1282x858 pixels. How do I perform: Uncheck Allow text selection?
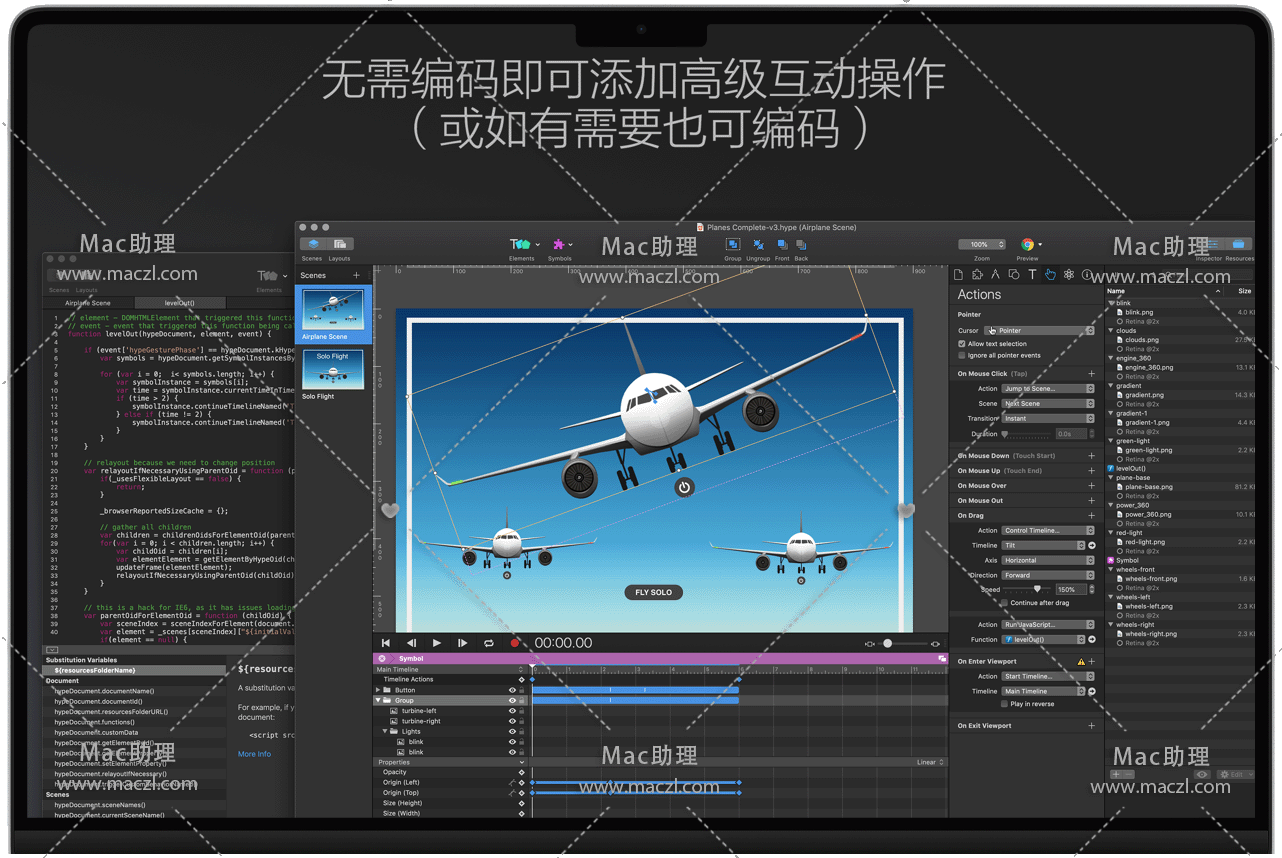coord(962,344)
